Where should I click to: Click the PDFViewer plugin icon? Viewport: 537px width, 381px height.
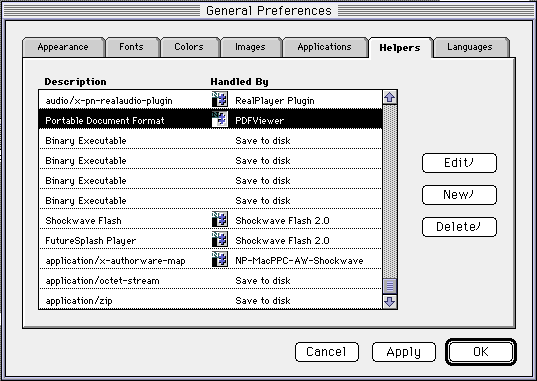click(x=220, y=119)
